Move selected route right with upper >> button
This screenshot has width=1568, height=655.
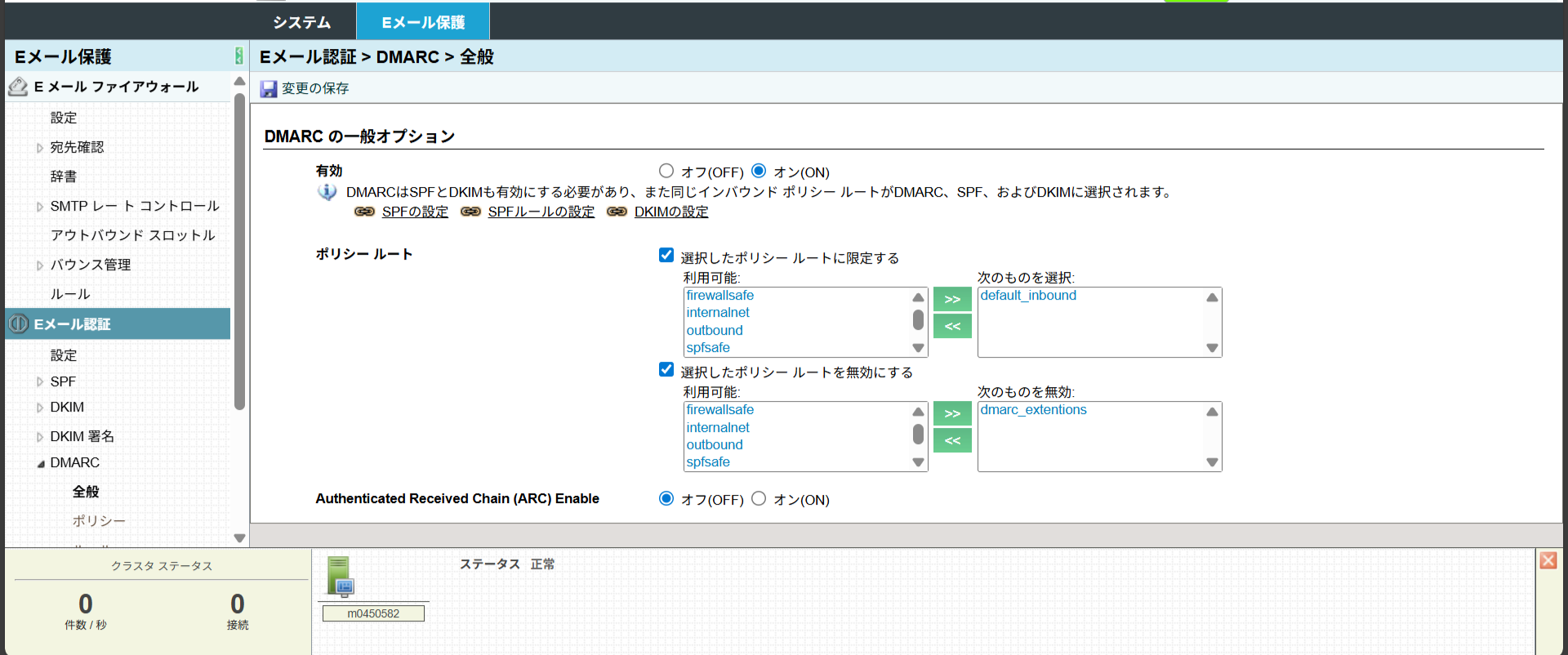[x=952, y=300]
